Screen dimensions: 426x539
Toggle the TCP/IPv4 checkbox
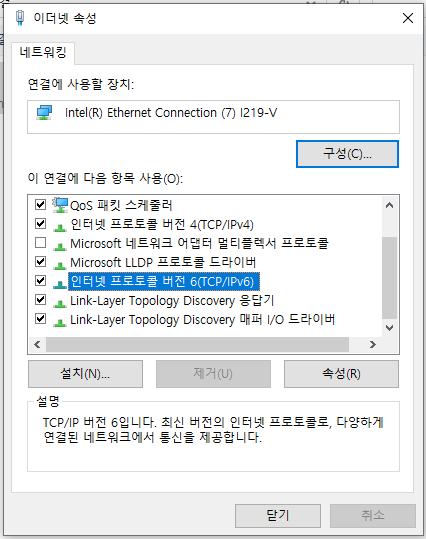pos(41,224)
